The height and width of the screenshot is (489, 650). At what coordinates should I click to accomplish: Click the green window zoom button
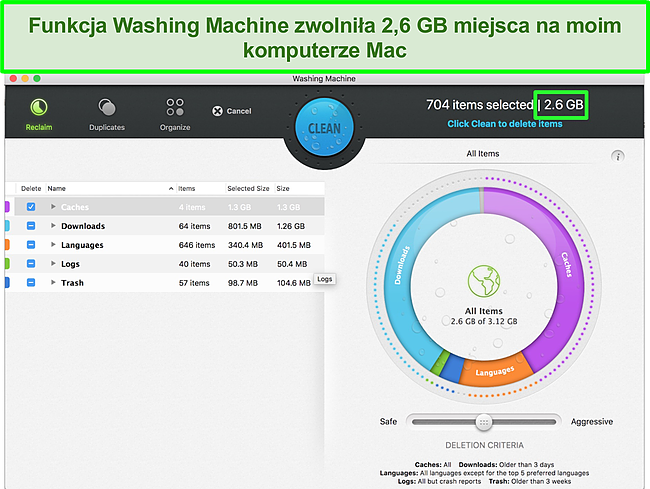pyautogui.click(x=37, y=78)
